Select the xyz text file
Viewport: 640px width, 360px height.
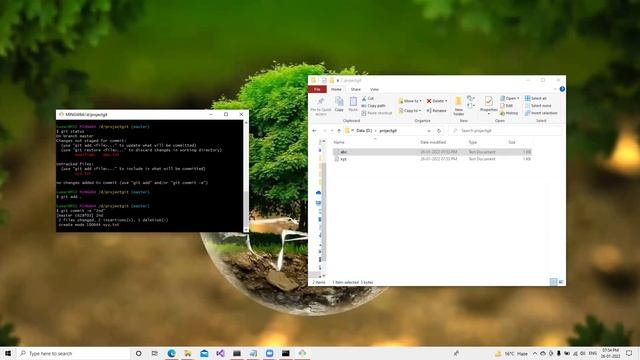coord(432,159)
